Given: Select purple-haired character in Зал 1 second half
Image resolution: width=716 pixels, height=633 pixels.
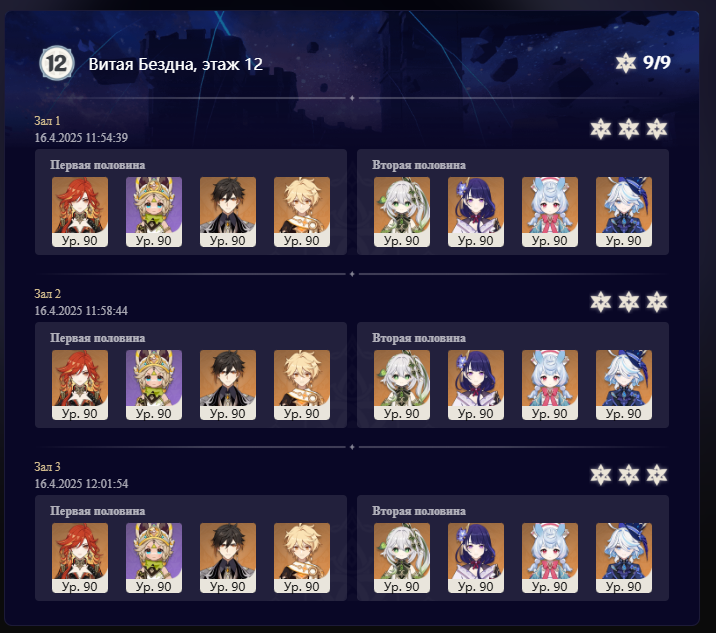Looking at the screenshot, I should 476,212.
